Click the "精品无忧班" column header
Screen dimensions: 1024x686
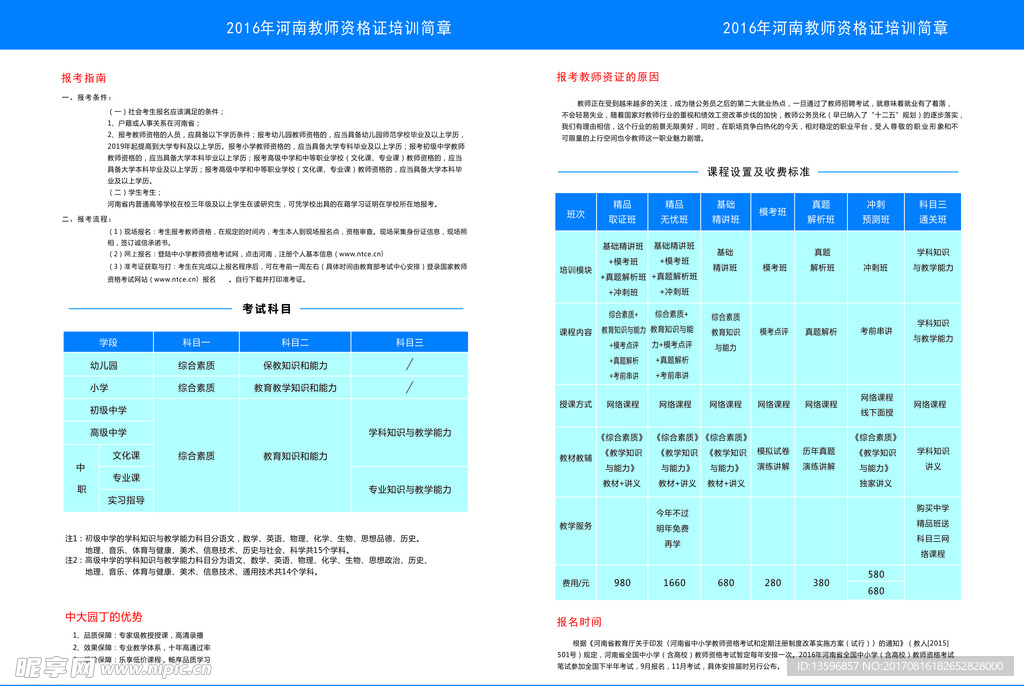pyautogui.click(x=674, y=212)
